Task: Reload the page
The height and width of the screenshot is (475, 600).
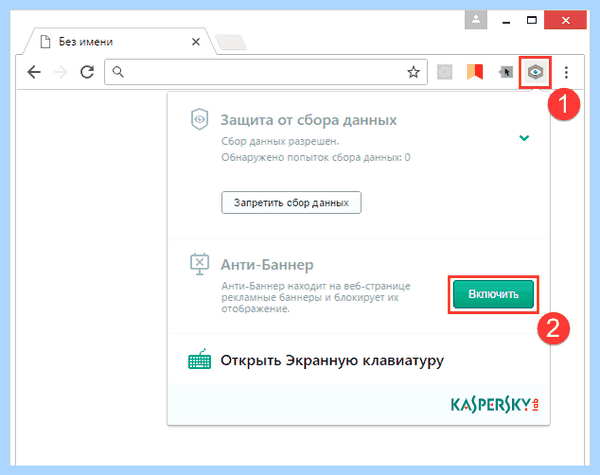Action: point(87,72)
